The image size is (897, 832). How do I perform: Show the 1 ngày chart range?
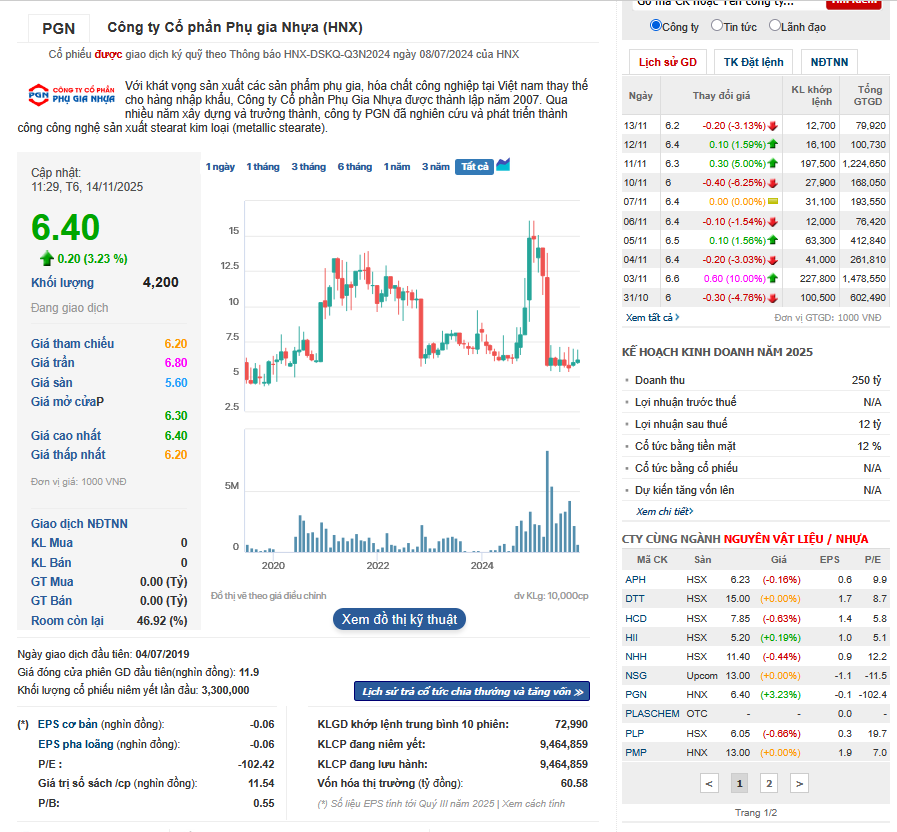pos(220,167)
